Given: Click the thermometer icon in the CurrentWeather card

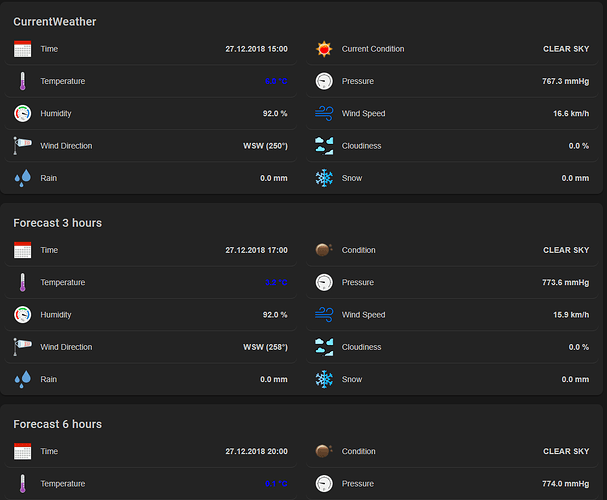Looking at the screenshot, I should (23, 81).
